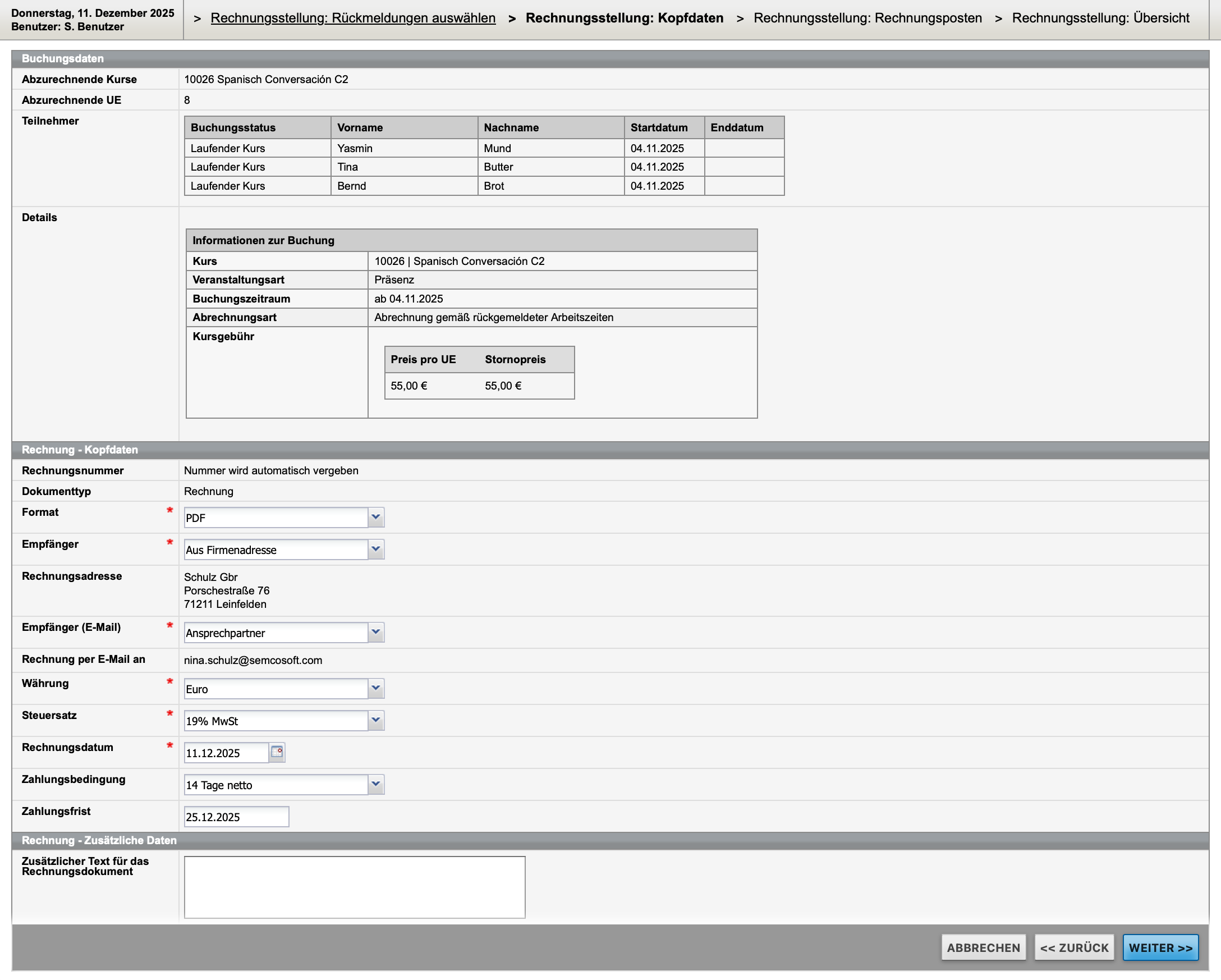1221x980 pixels.
Task: Click the ABBRECHEN button
Action: pyautogui.click(x=983, y=947)
